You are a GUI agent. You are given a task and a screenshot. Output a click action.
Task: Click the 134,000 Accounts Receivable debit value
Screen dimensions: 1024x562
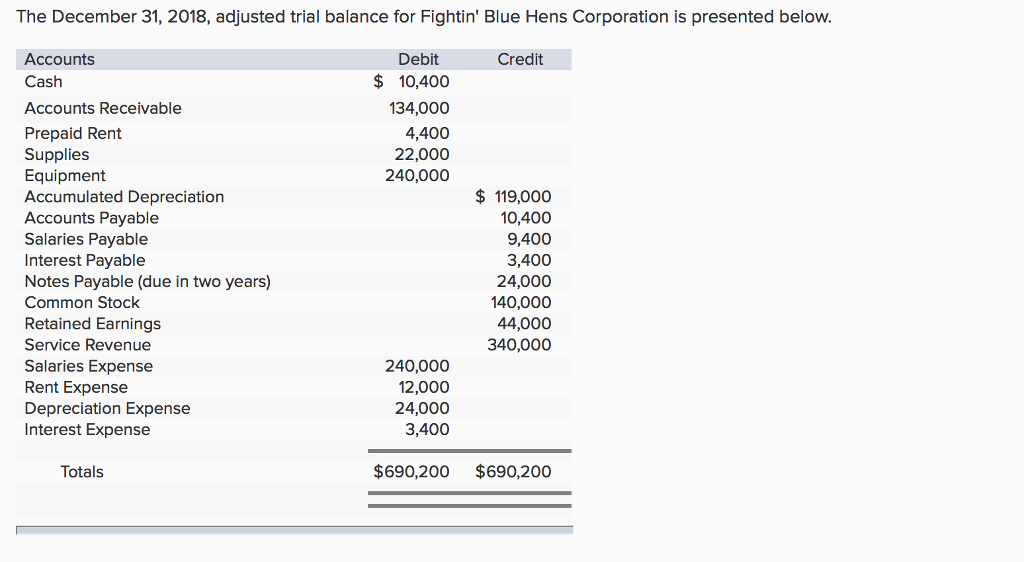(x=419, y=108)
